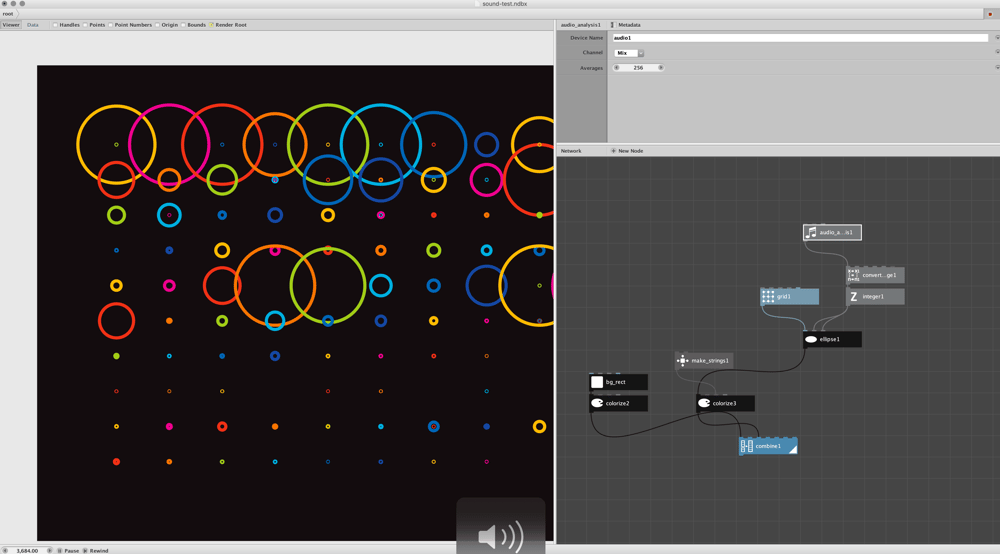Decrease Averages value with the left arrow
This screenshot has height=554, width=1000.
coord(617,68)
